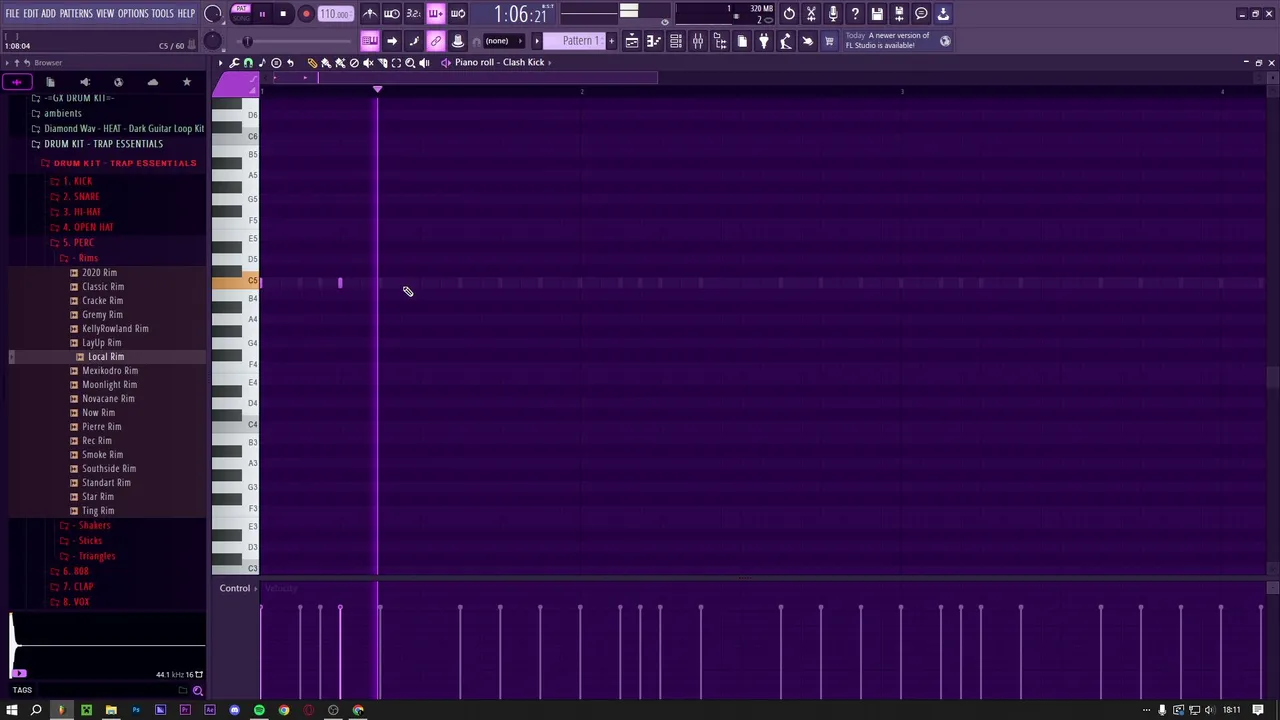Open the Channel rack view
The image size is (1280, 720).
pos(675,41)
